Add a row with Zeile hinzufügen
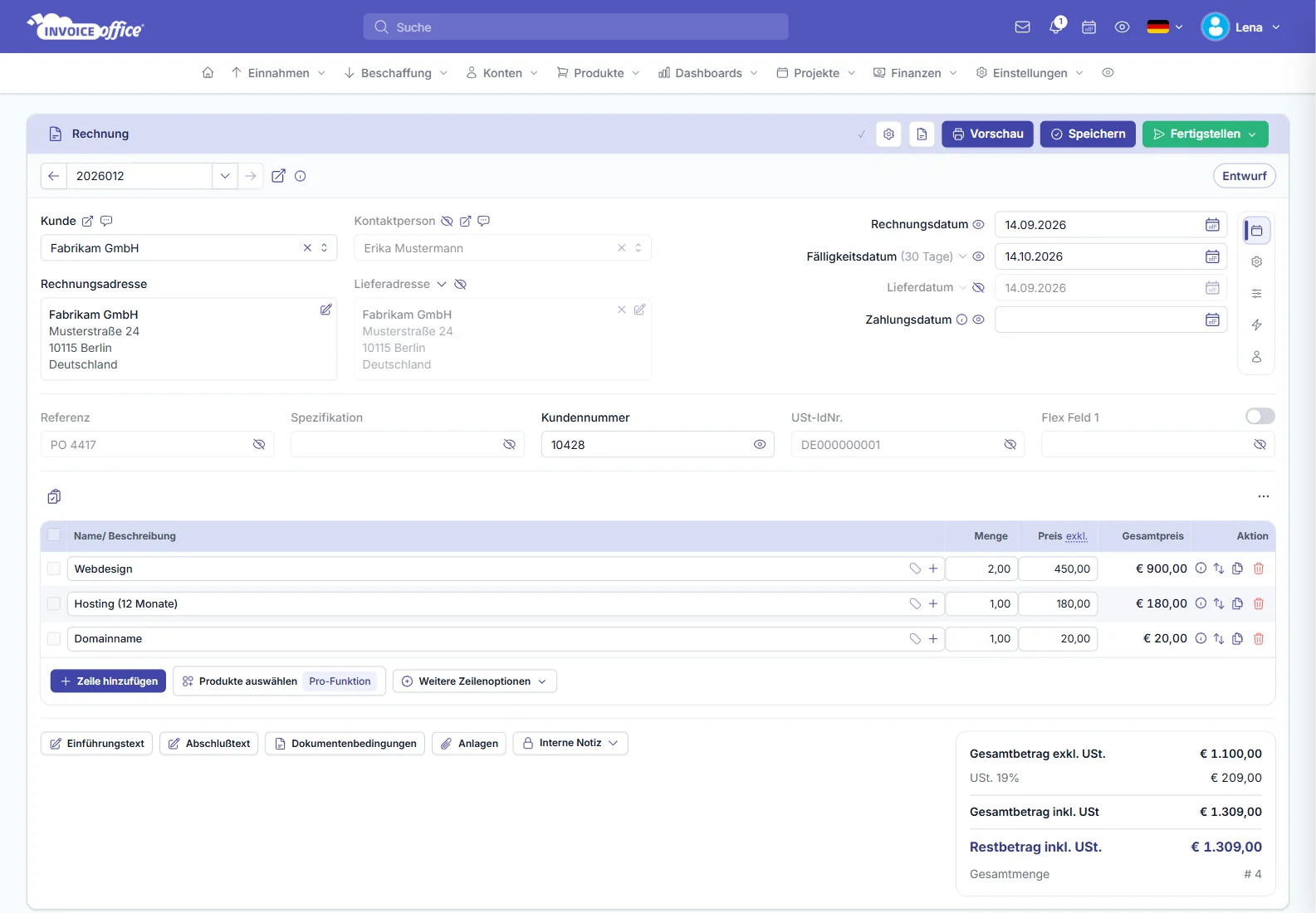This screenshot has width=1316, height=913. coord(108,681)
